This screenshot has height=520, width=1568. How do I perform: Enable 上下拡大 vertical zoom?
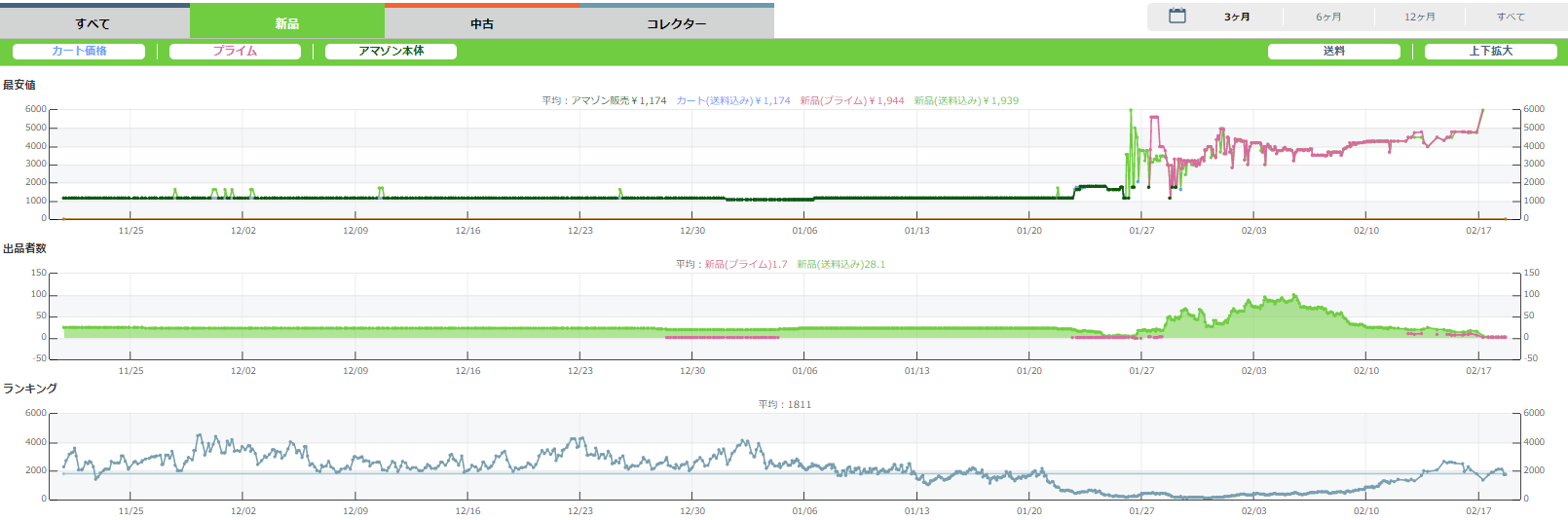(1490, 52)
